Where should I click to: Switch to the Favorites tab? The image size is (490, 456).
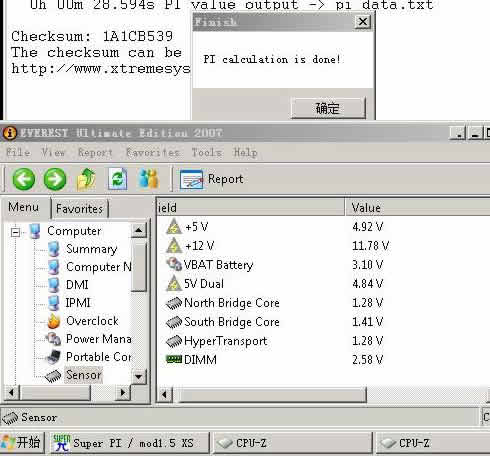(x=79, y=209)
